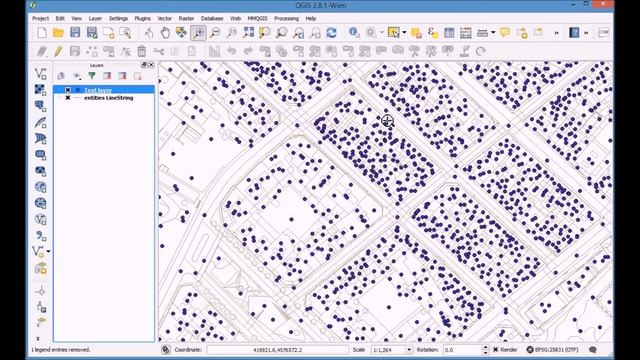
Task: Open a project using the yellow folder icon
Action: point(58,33)
